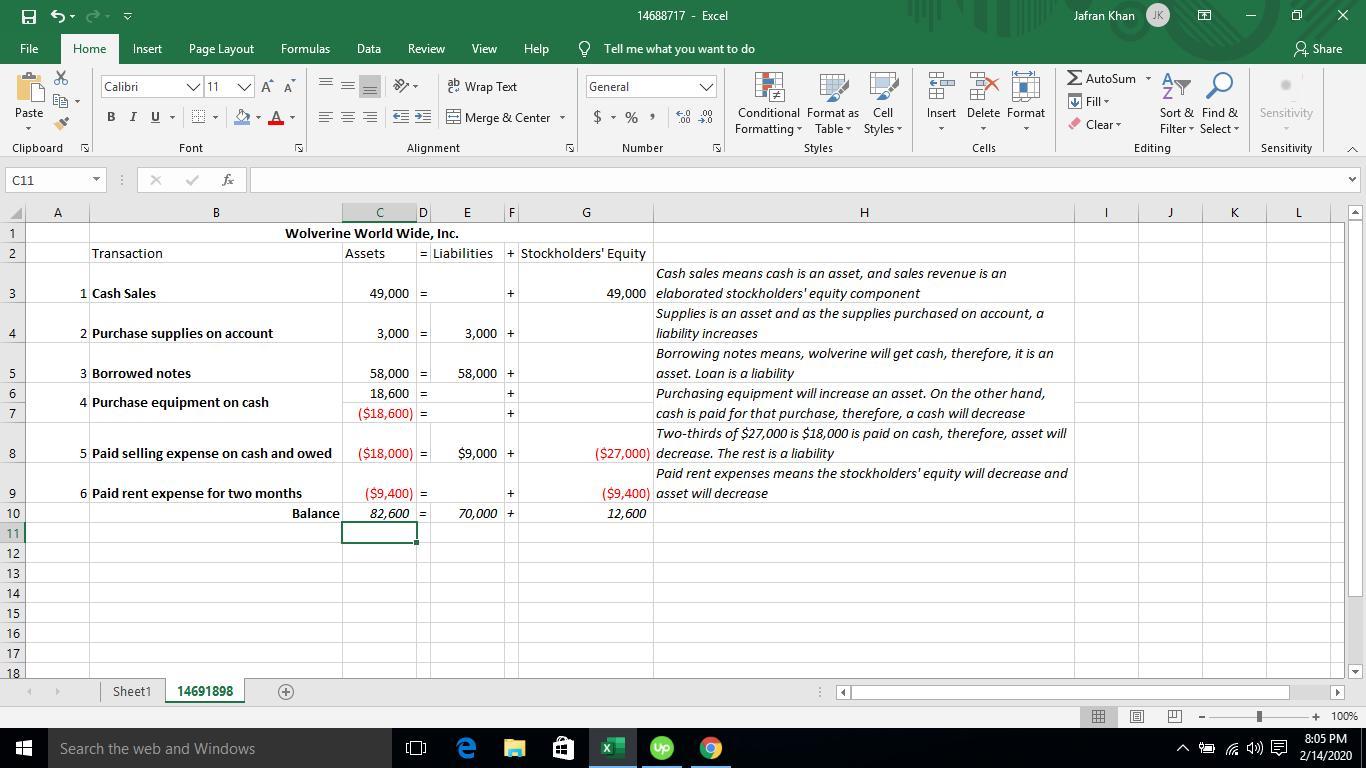The height and width of the screenshot is (768, 1366).
Task: Click the Merge & Center button
Action: pos(505,118)
